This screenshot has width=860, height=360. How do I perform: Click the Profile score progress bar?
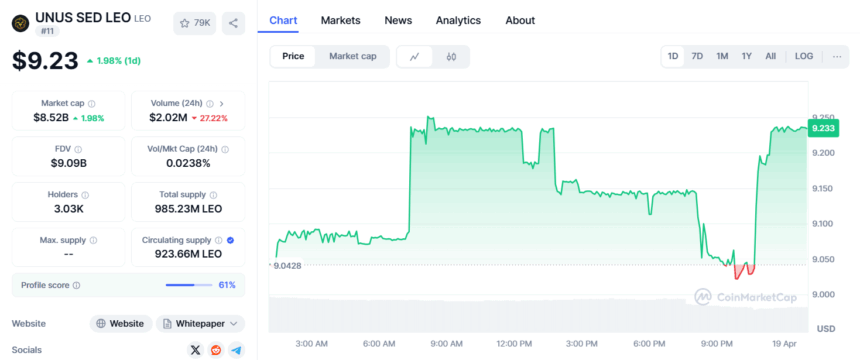(189, 285)
